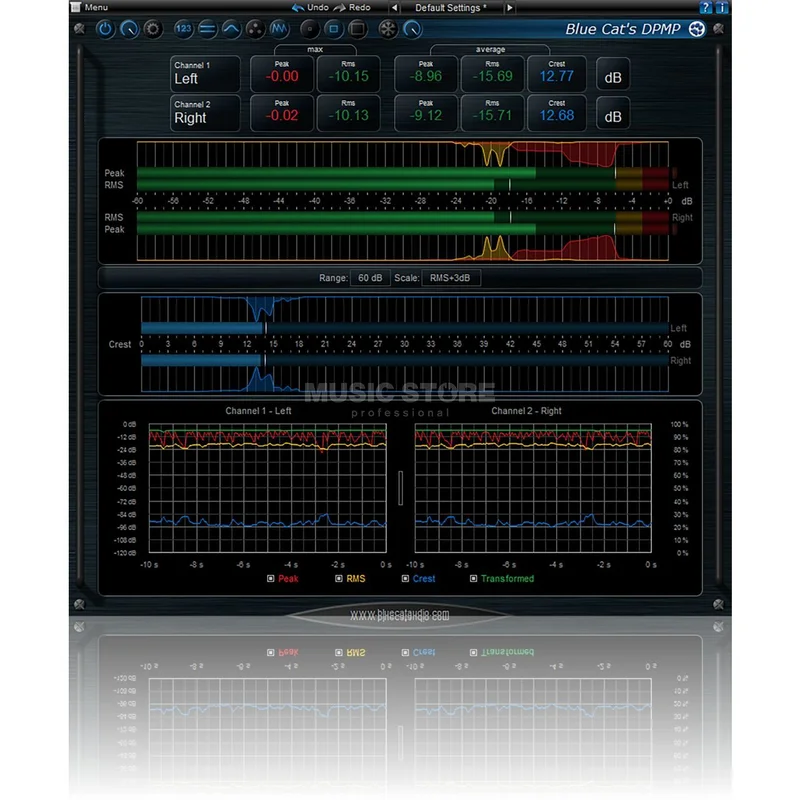
Task: Click the knob icon right of snowflake
Action: pyautogui.click(x=412, y=29)
